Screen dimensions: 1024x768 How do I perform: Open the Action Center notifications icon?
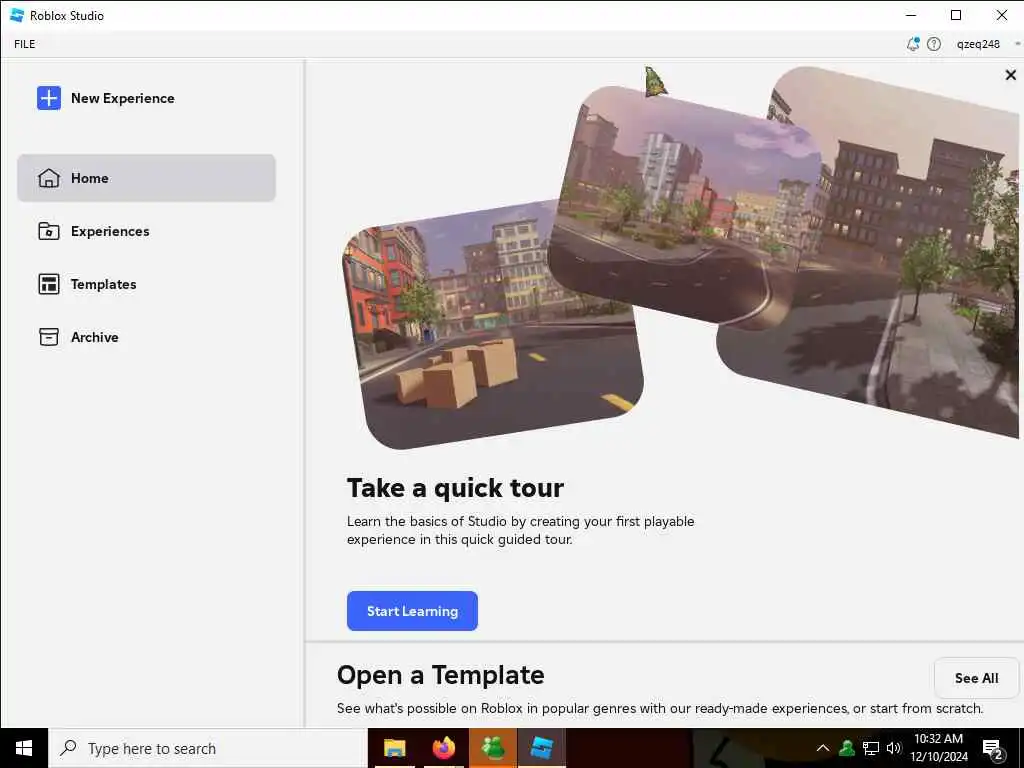(993, 748)
